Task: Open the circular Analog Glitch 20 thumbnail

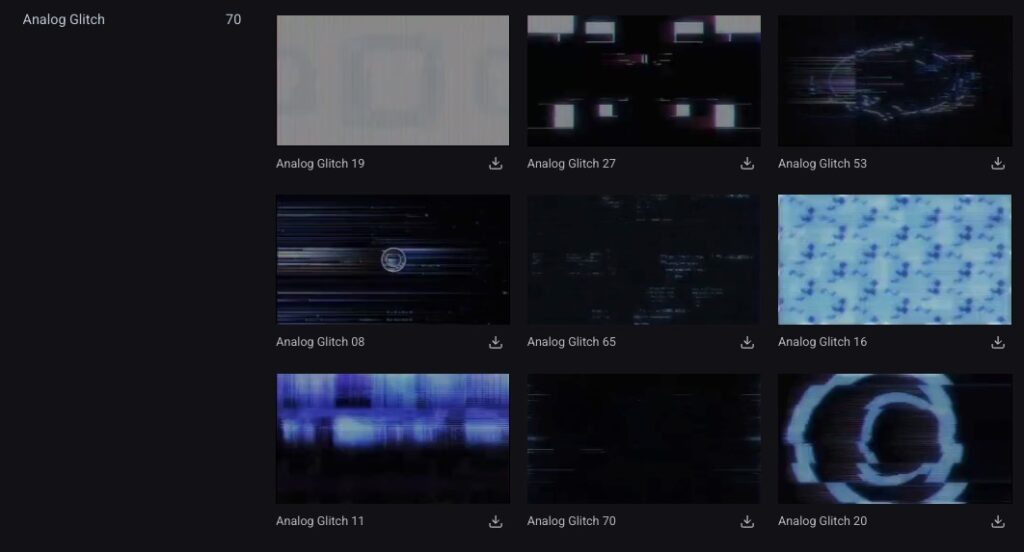Action: pyautogui.click(x=894, y=438)
